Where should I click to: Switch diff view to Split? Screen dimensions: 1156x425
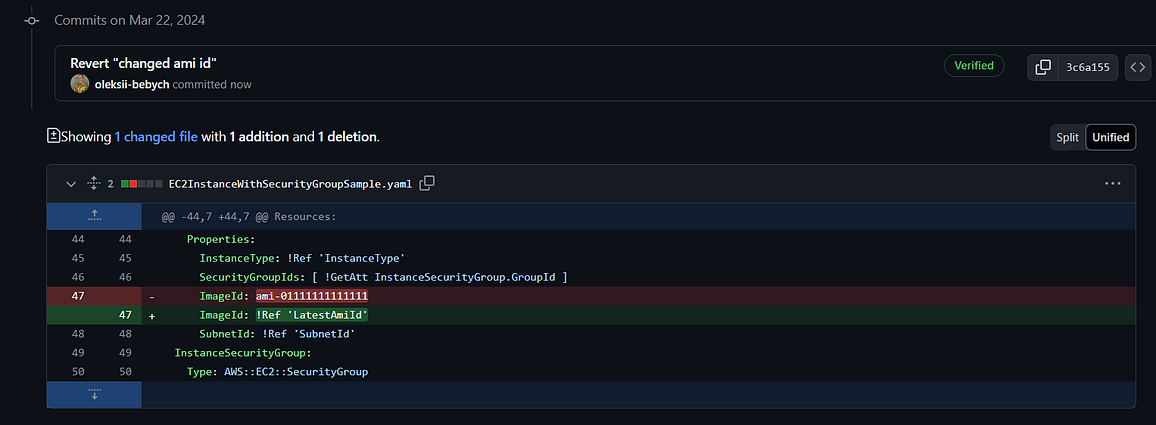pyautogui.click(x=1068, y=137)
